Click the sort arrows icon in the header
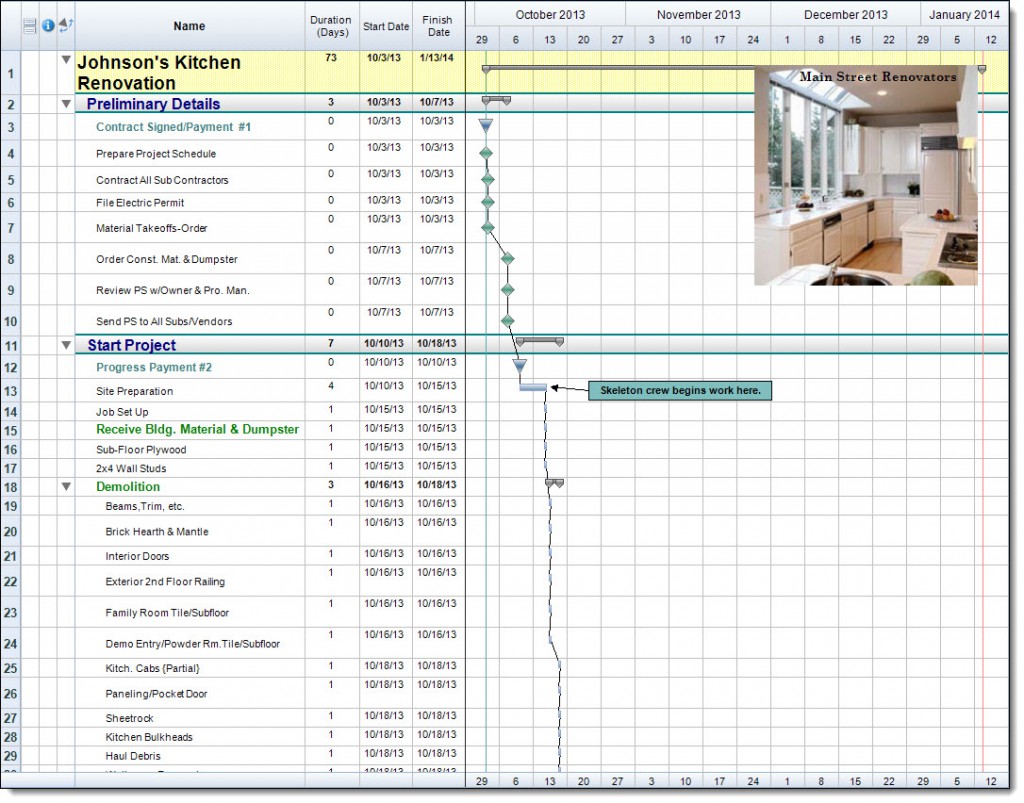Viewport: 1024px width, 803px height. pos(66,25)
